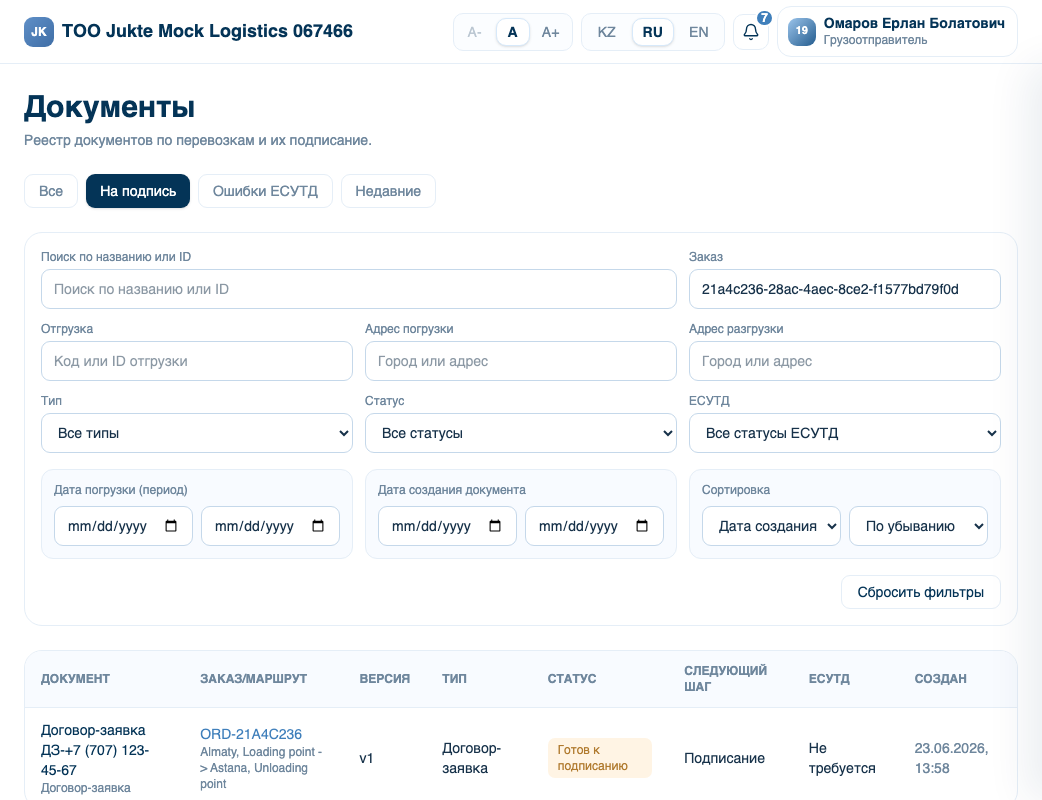
Task: Click the Адрес погрузки input field
Action: tap(520, 361)
